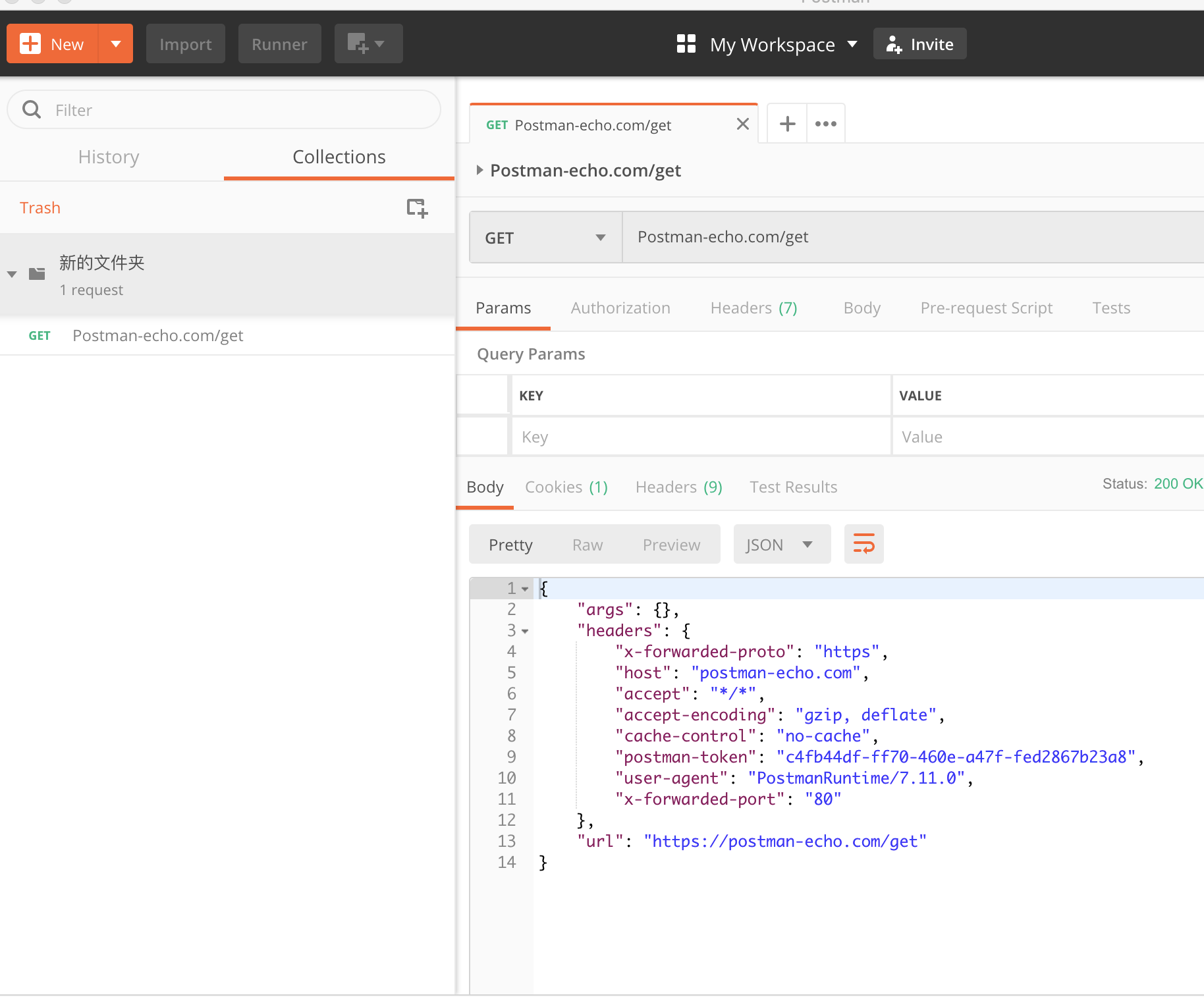Click the workspace grid icon

pos(686,44)
